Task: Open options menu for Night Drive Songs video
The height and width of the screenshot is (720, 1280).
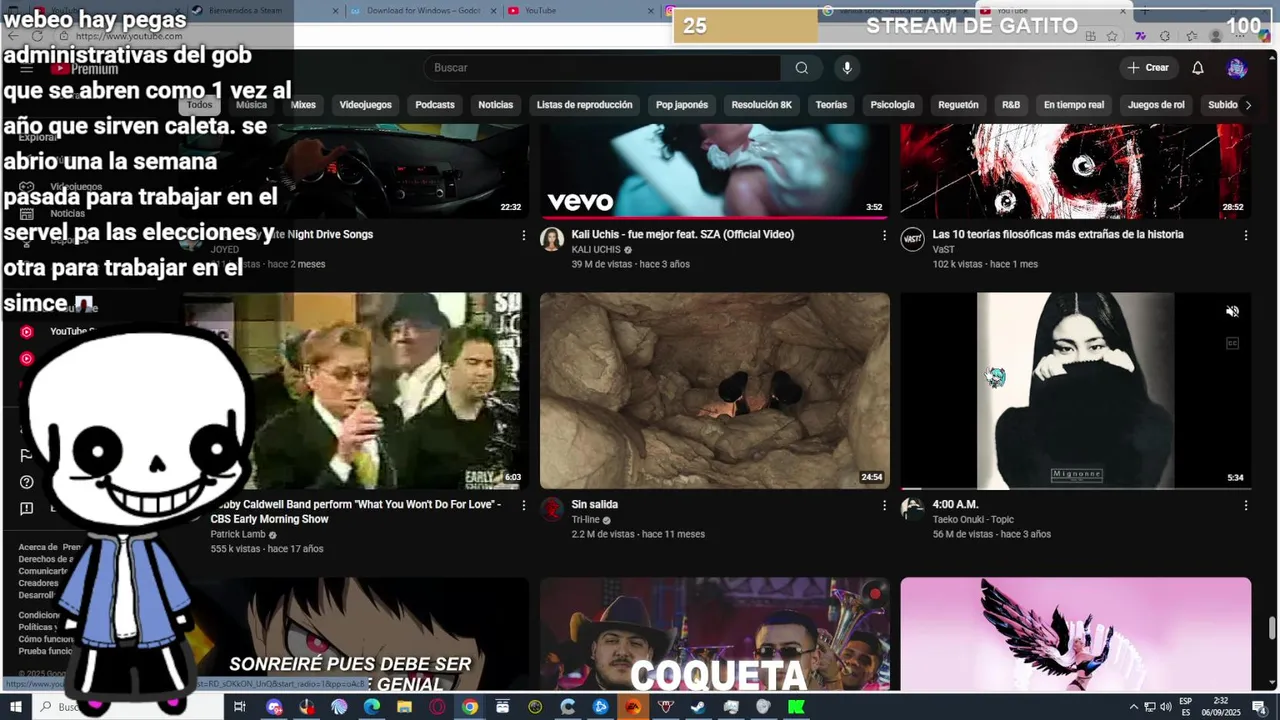Action: [523, 235]
